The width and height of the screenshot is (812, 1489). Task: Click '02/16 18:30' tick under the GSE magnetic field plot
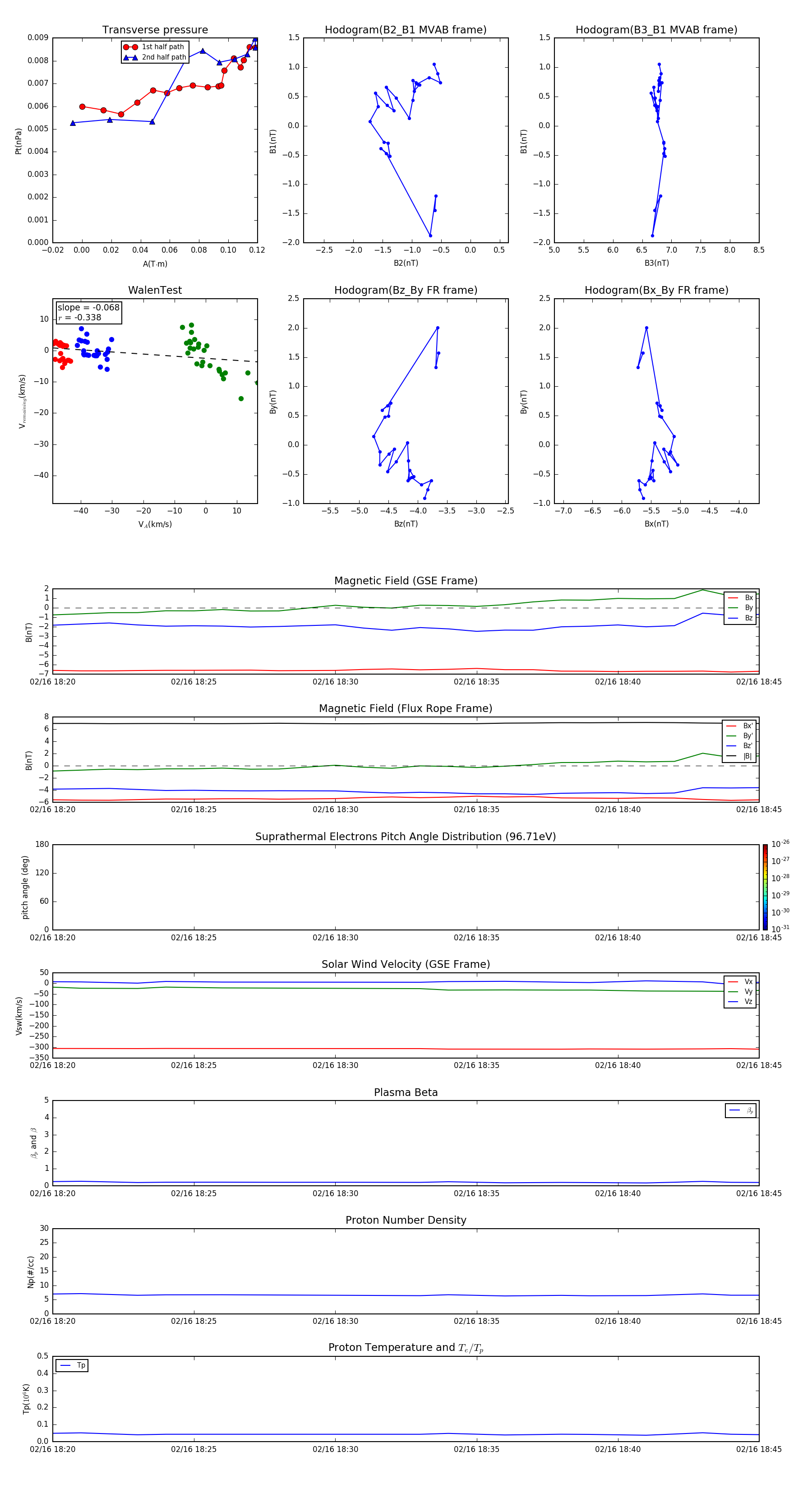[x=335, y=682]
